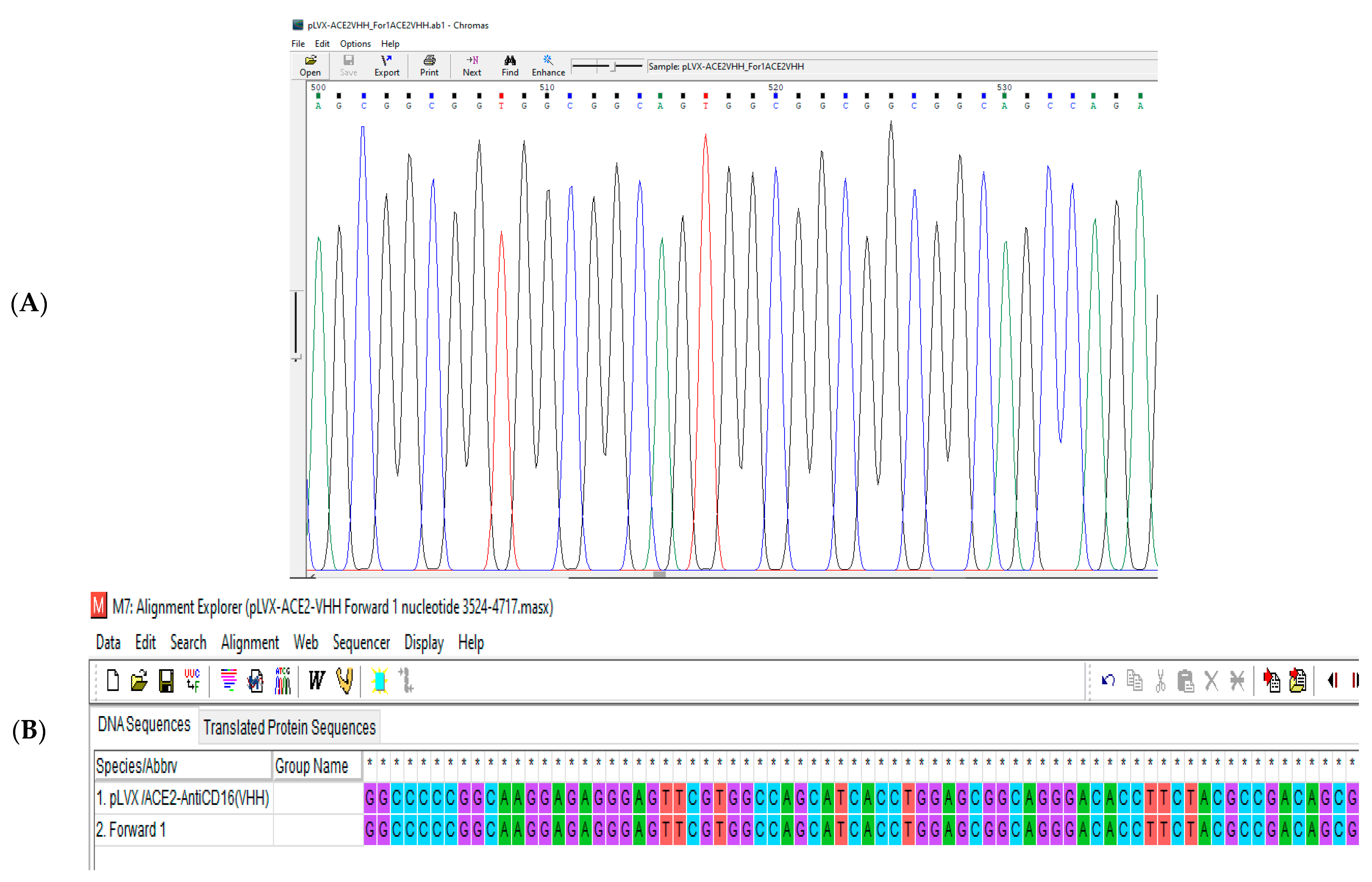
Task: Click the Undo arrow in MEGA toolbar
Action: [x=1107, y=680]
